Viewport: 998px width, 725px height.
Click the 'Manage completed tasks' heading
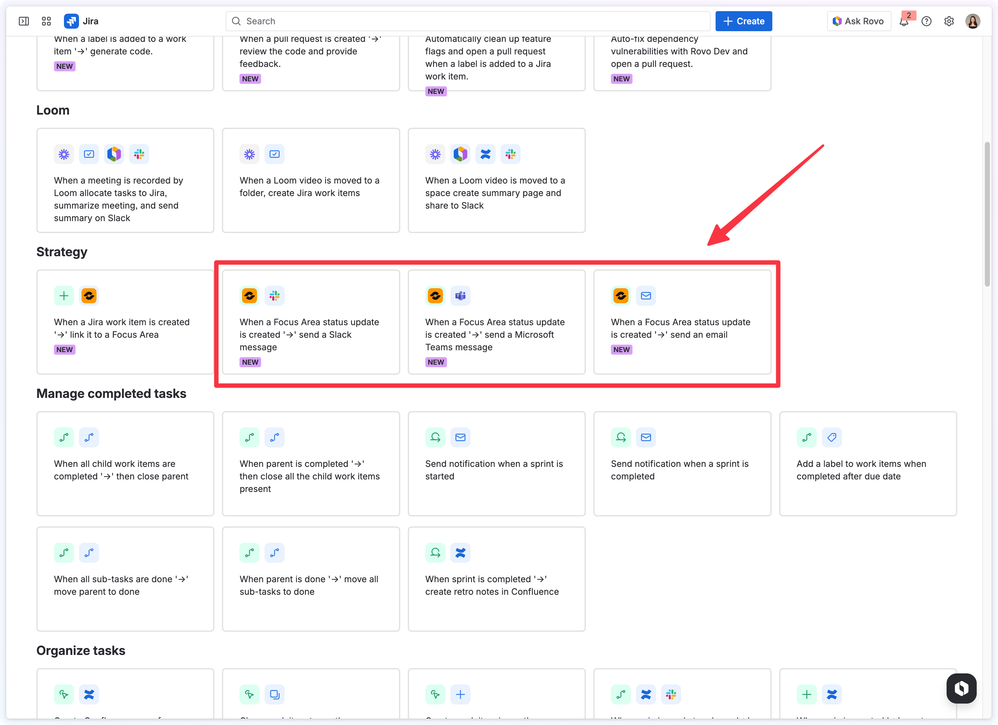[111, 393]
